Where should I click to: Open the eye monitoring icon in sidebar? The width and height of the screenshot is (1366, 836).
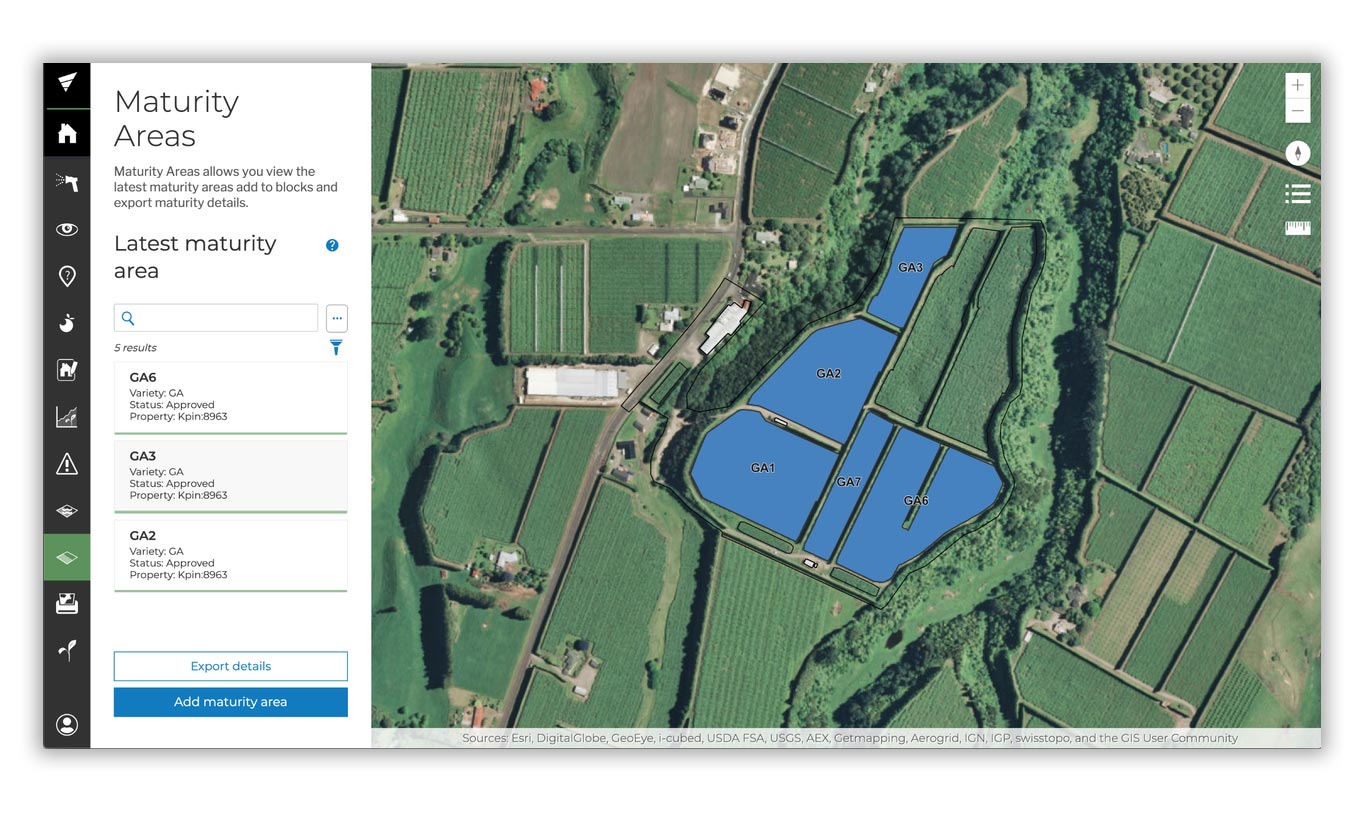click(67, 229)
